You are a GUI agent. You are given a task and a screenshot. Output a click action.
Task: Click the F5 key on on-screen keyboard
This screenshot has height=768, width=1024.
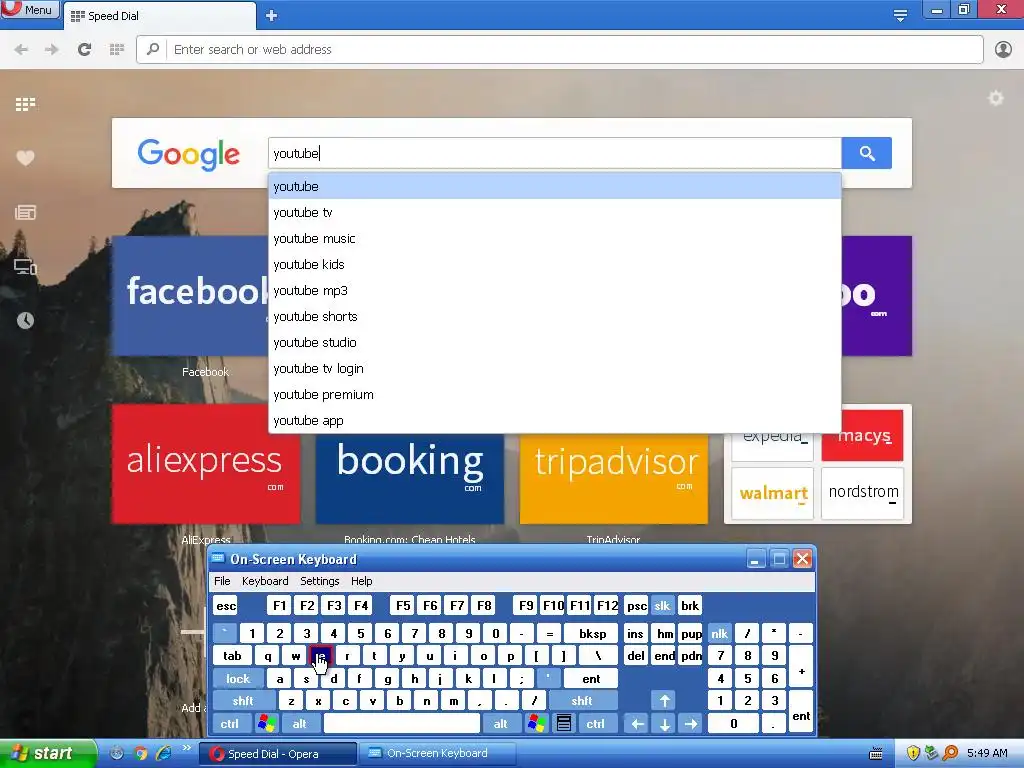tap(403, 606)
